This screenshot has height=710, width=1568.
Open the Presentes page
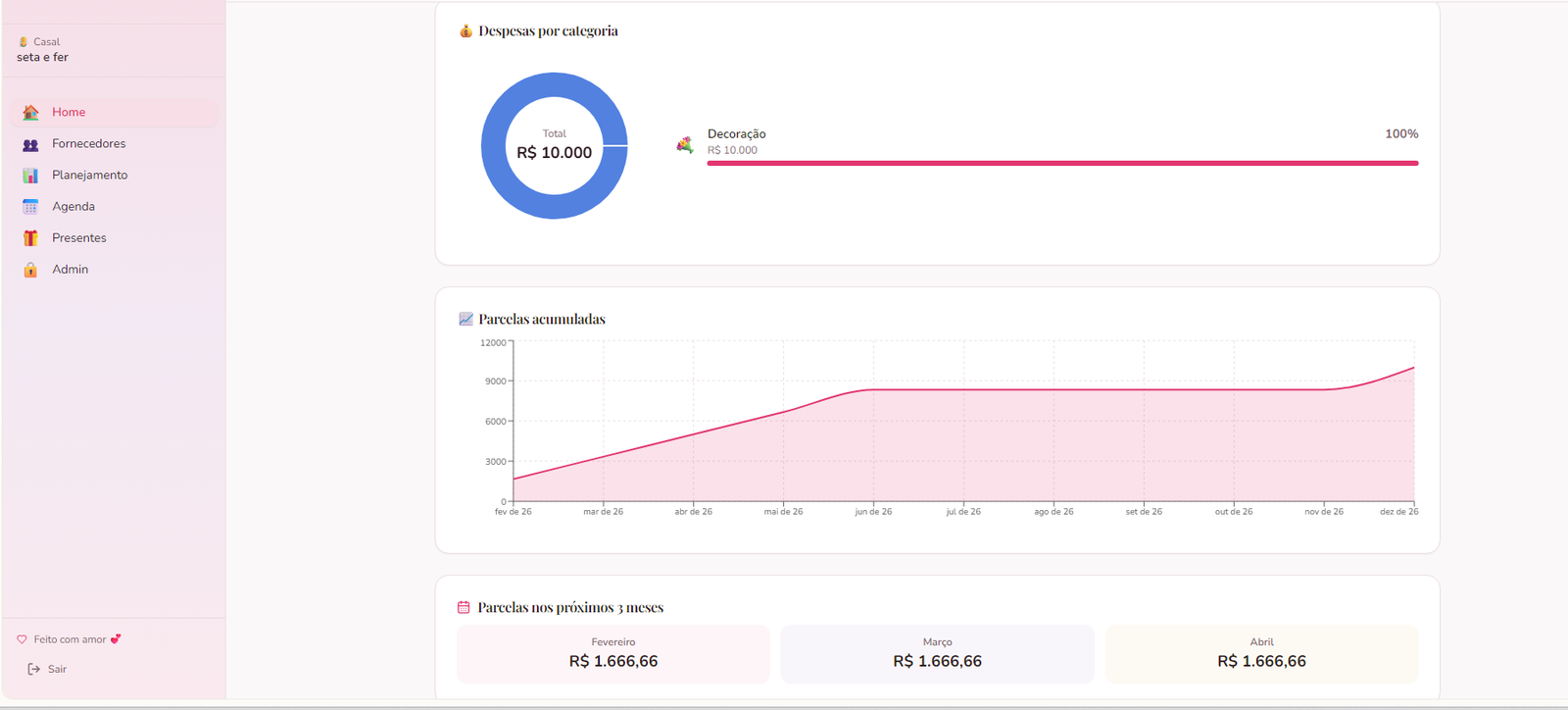pyautogui.click(x=114, y=237)
